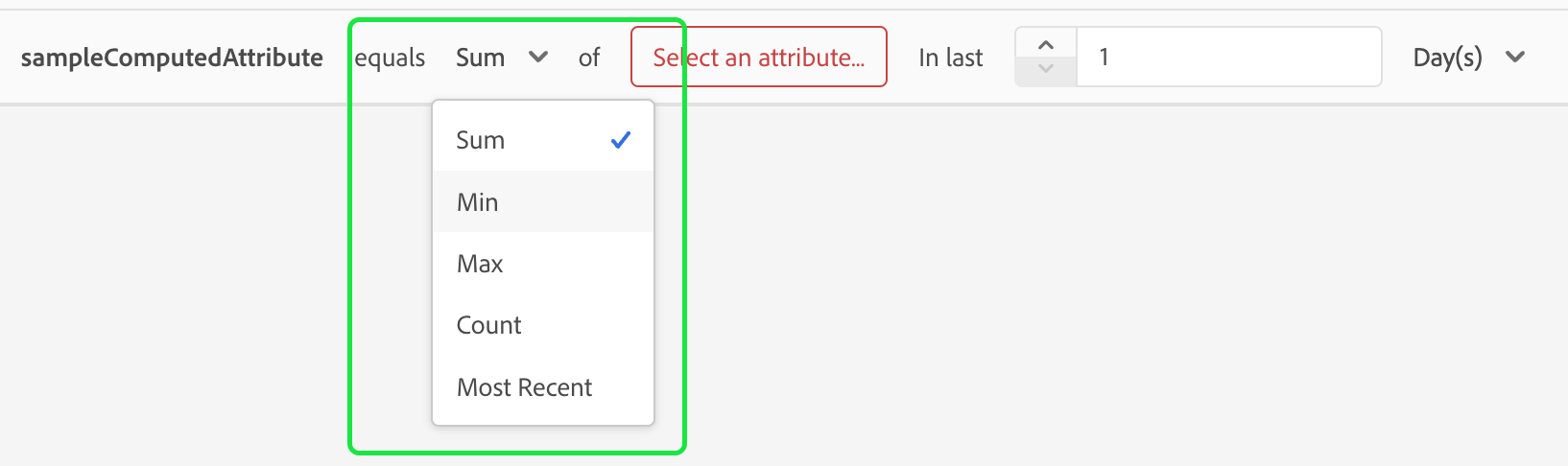Click the 'equals' operator text
This screenshot has height=466, width=1568.
(x=391, y=58)
